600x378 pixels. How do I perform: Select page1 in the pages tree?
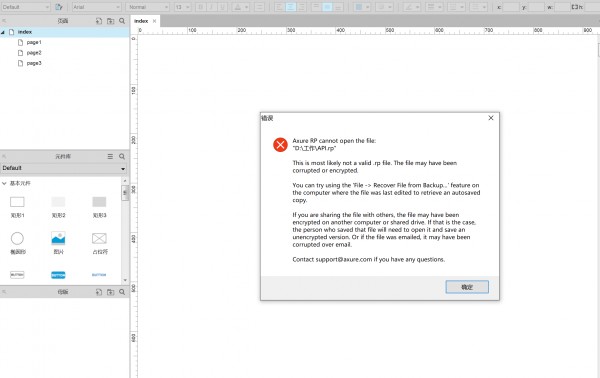click(34, 42)
